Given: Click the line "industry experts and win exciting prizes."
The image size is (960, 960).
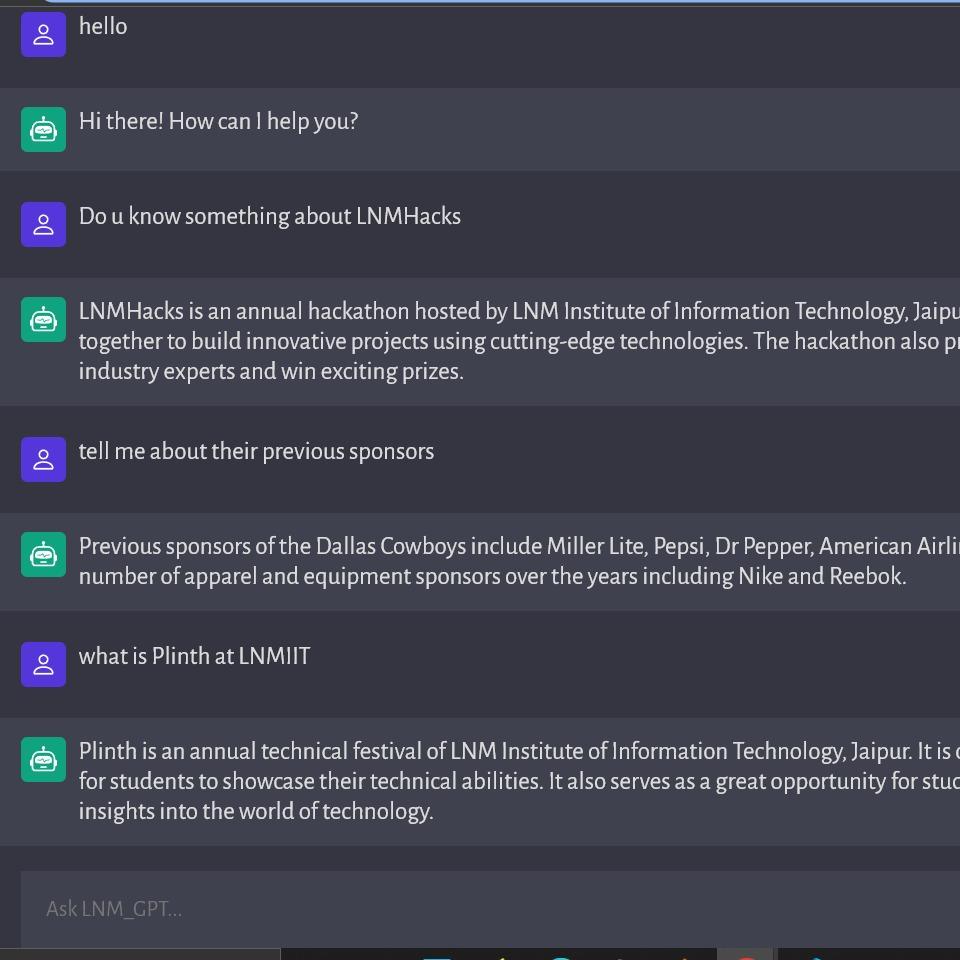Looking at the screenshot, I should point(271,371).
